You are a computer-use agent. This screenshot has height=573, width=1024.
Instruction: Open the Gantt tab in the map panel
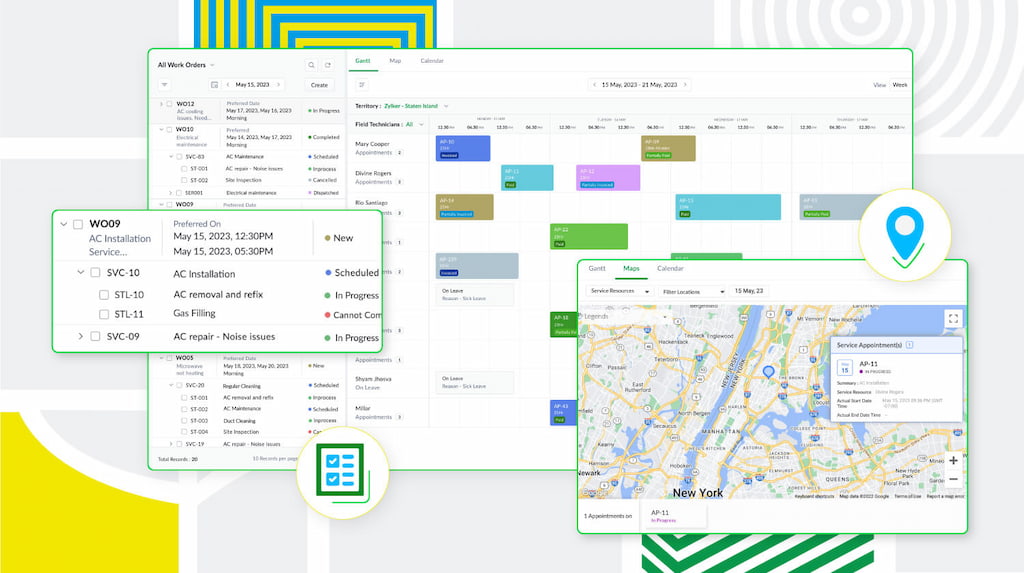click(597, 269)
